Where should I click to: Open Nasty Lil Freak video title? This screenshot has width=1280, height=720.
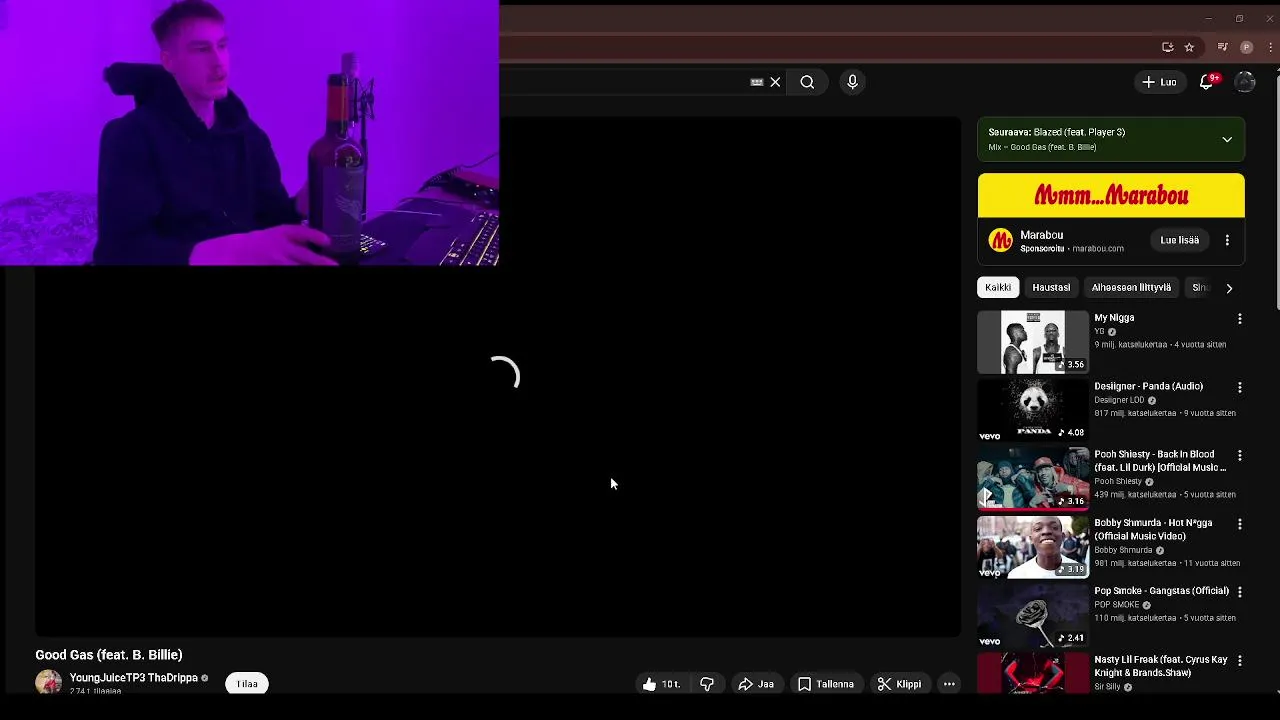1160,666
